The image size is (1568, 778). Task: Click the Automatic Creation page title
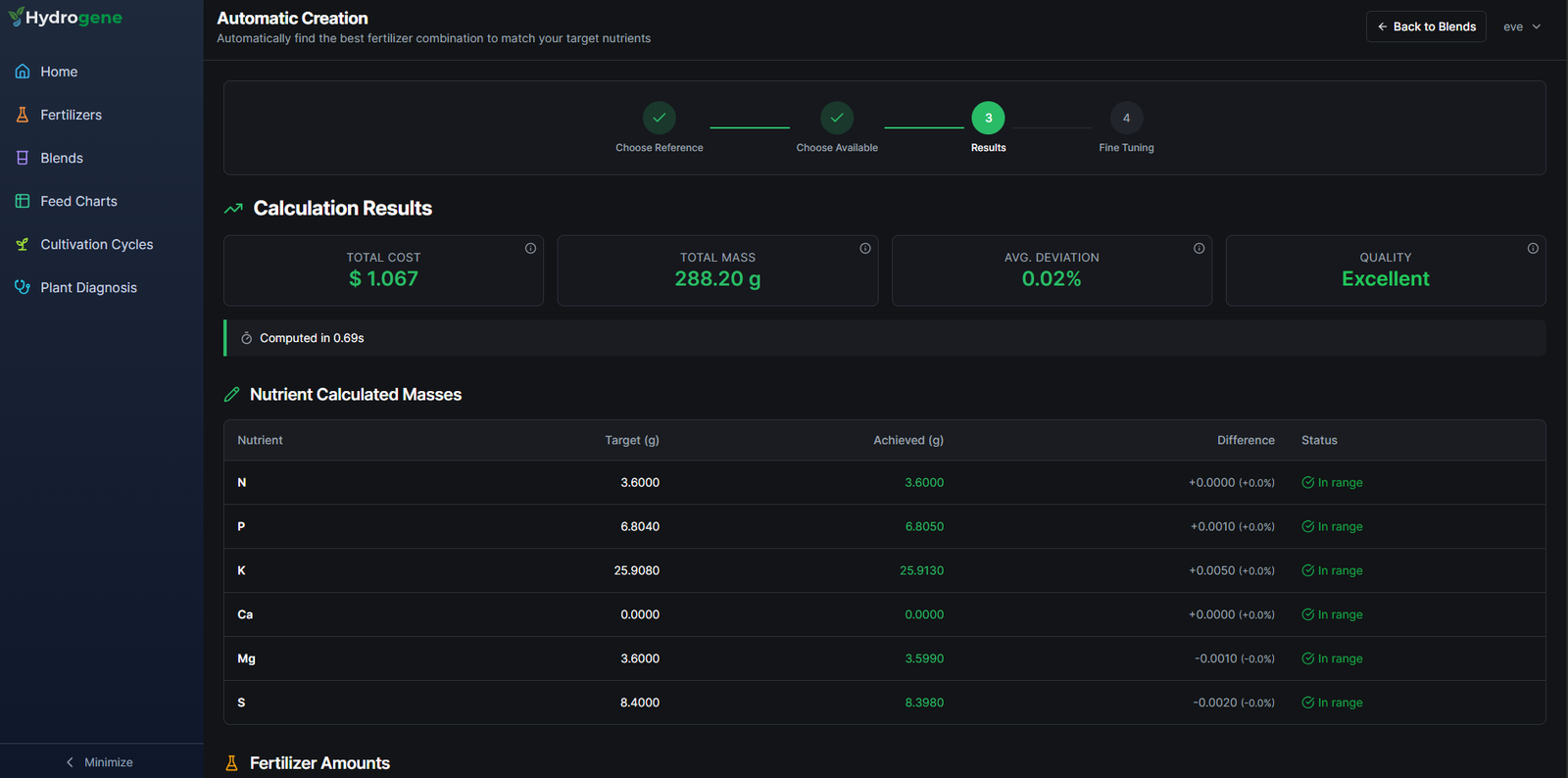292,19
